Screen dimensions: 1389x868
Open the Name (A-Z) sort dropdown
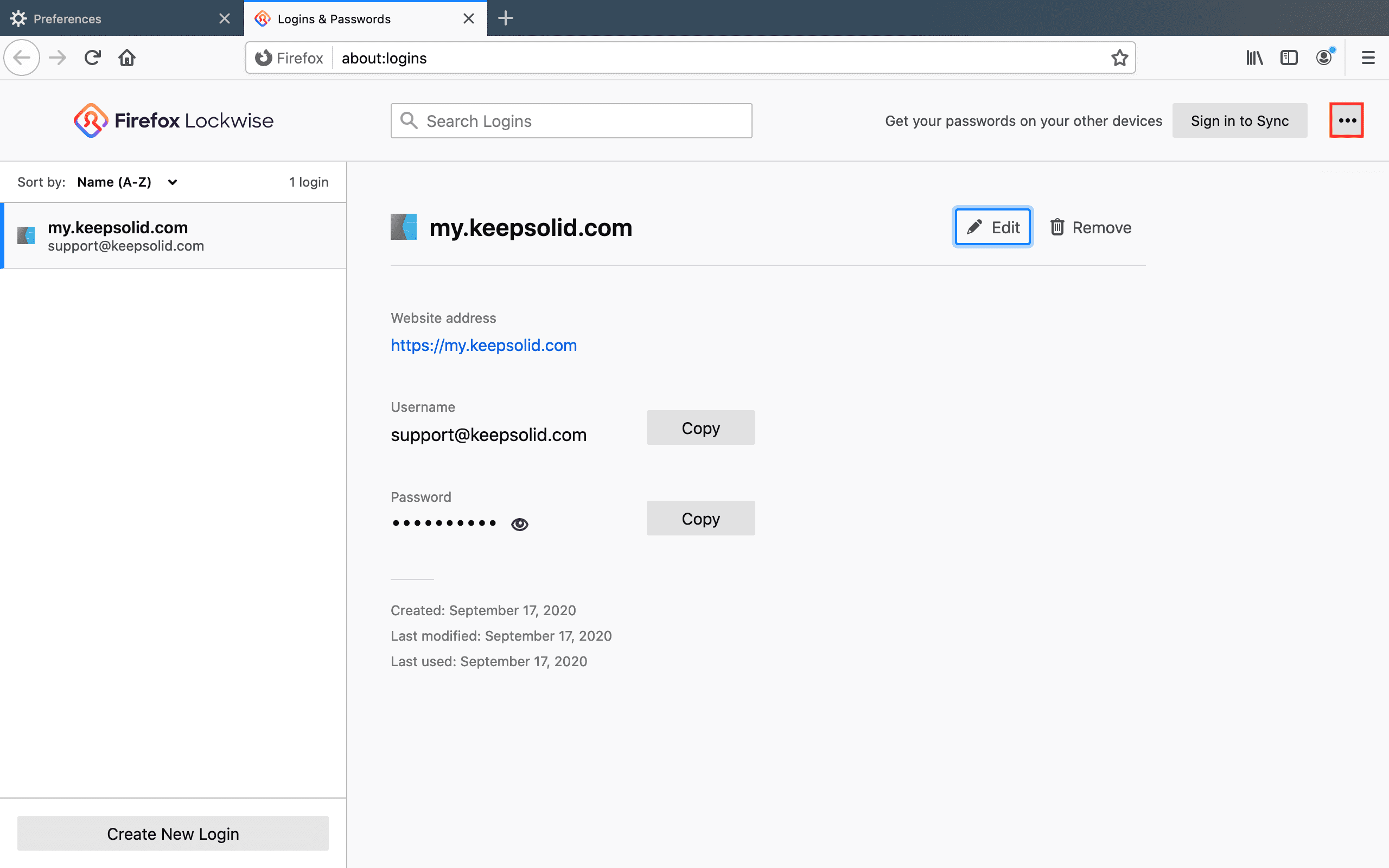(128, 182)
